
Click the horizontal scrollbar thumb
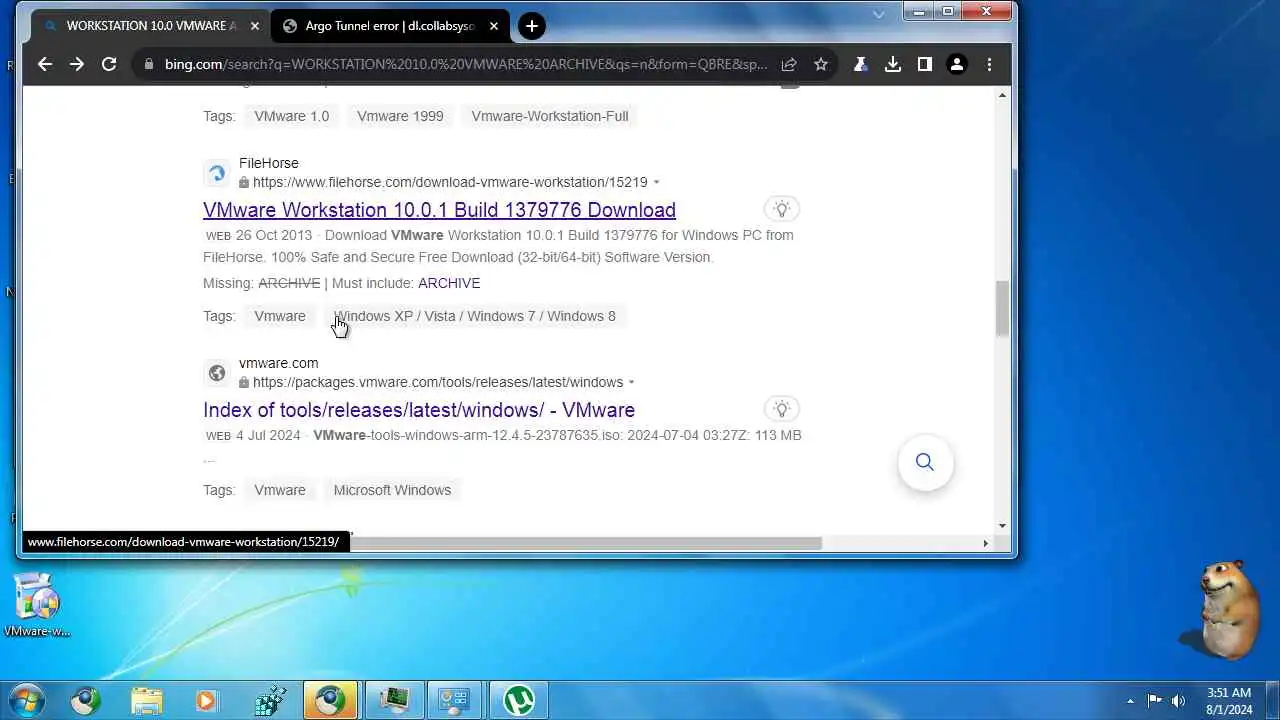pos(585,543)
